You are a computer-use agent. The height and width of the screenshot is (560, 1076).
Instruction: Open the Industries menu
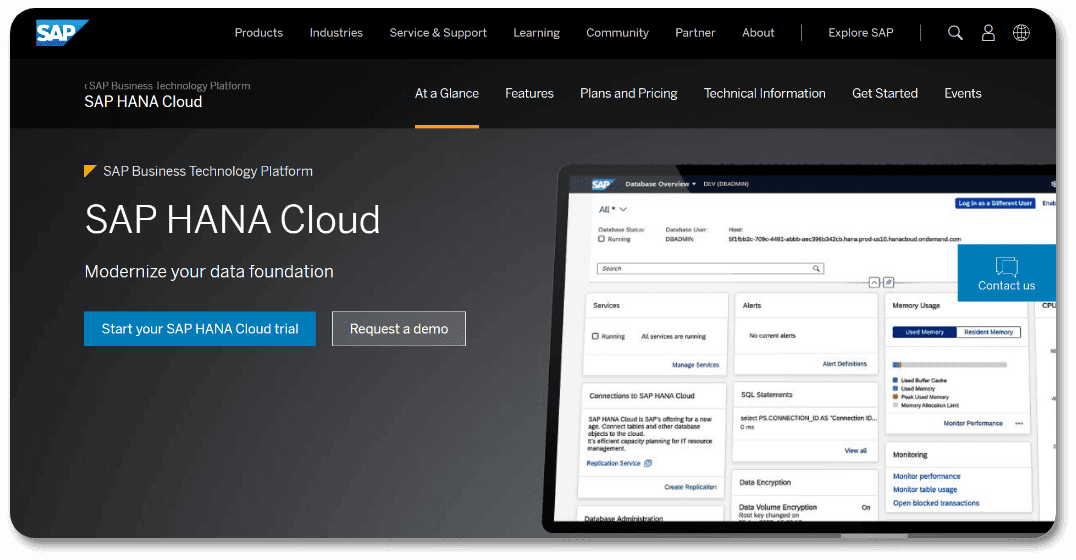click(336, 33)
